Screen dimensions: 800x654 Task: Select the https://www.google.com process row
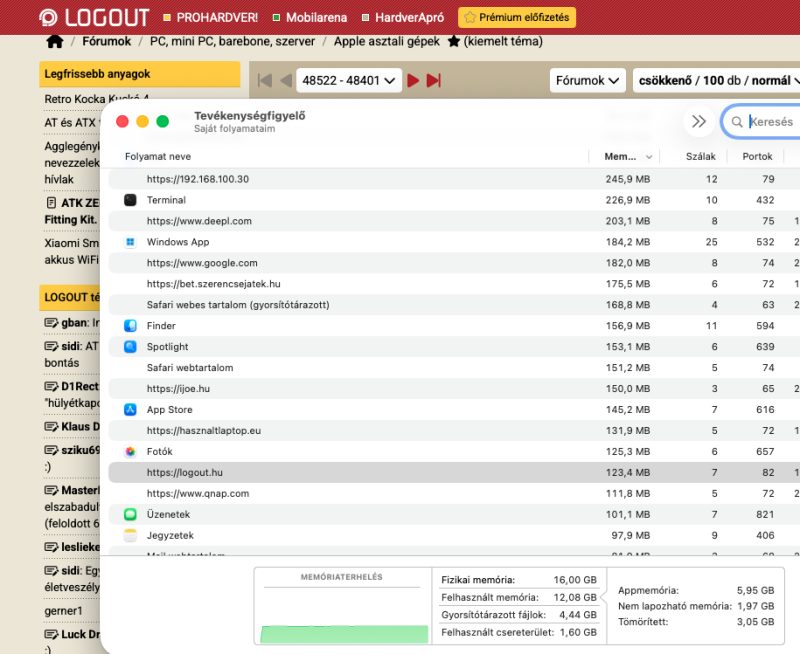(454, 263)
